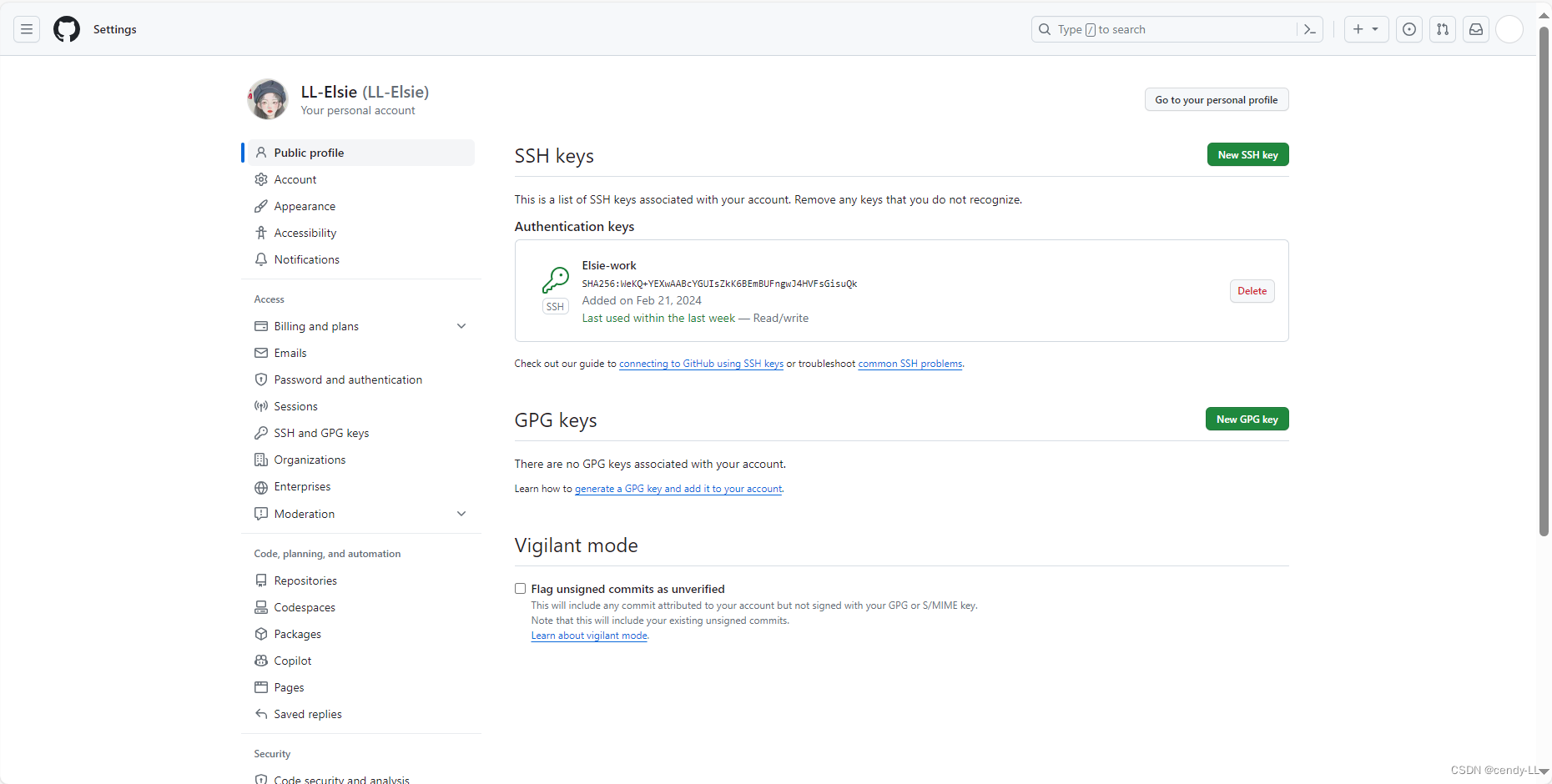
Task: Click the page vertical scrollbar
Action: click(1544, 282)
